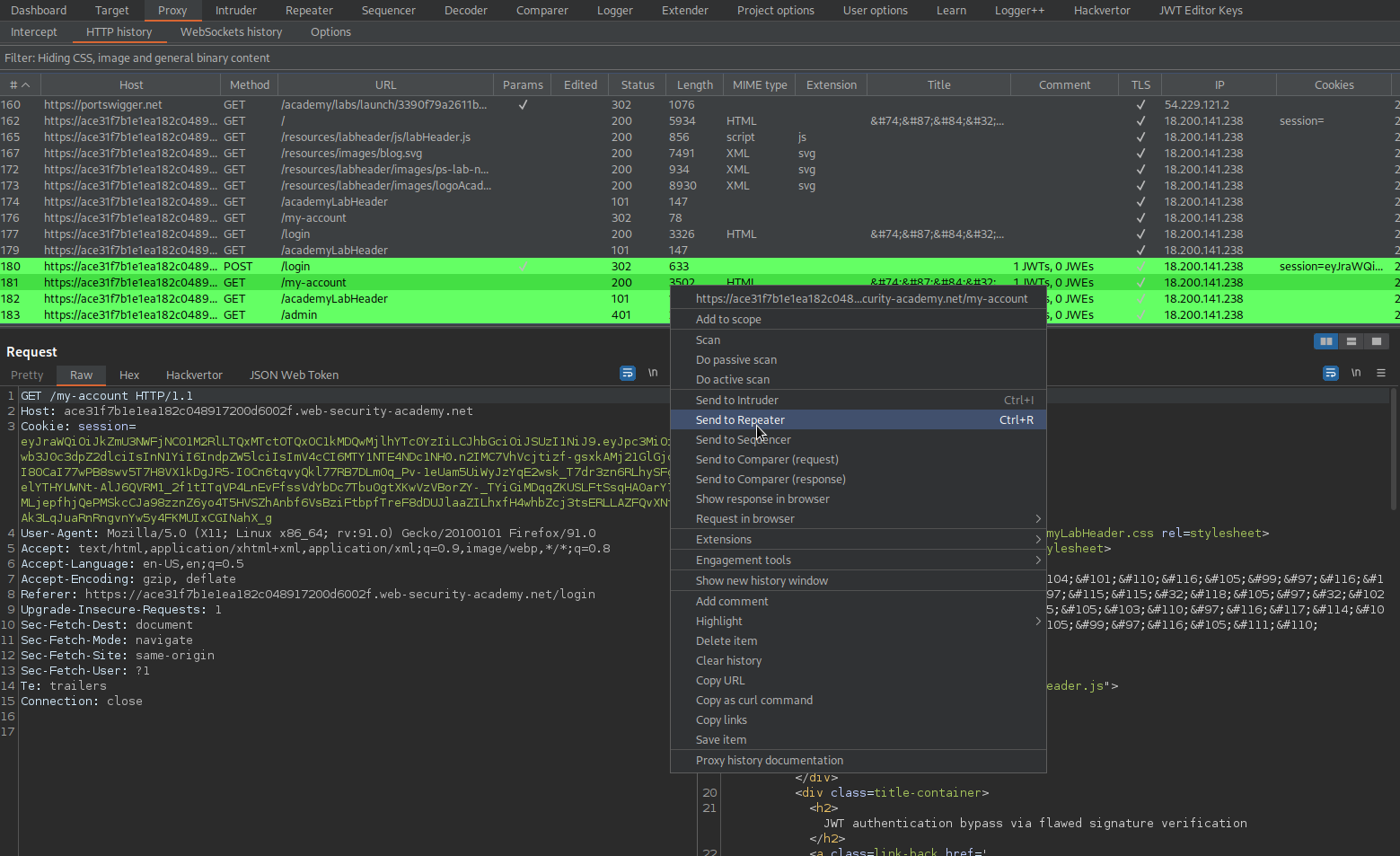The height and width of the screenshot is (856, 1400).
Task: Sort history by the Comment column
Action: pos(1065,85)
